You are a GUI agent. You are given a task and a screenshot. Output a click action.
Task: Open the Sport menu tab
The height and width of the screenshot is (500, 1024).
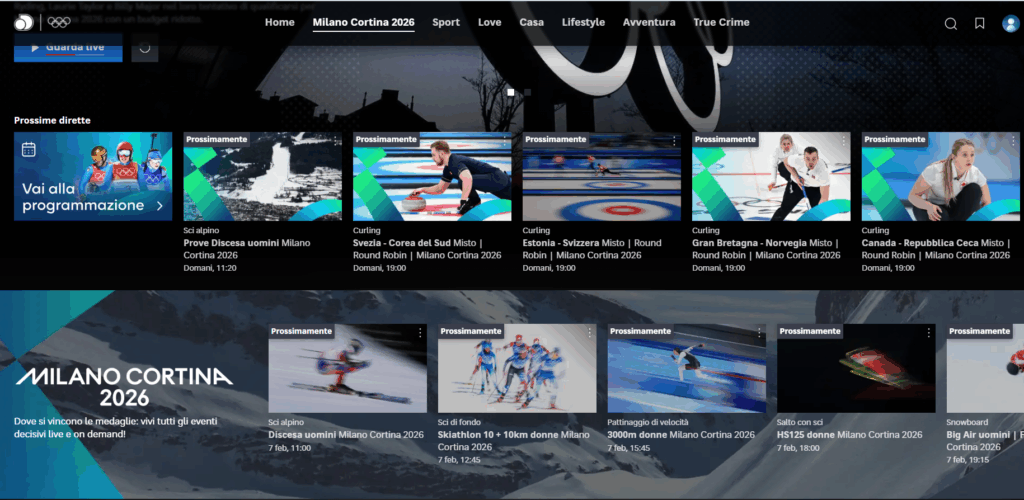tap(446, 22)
